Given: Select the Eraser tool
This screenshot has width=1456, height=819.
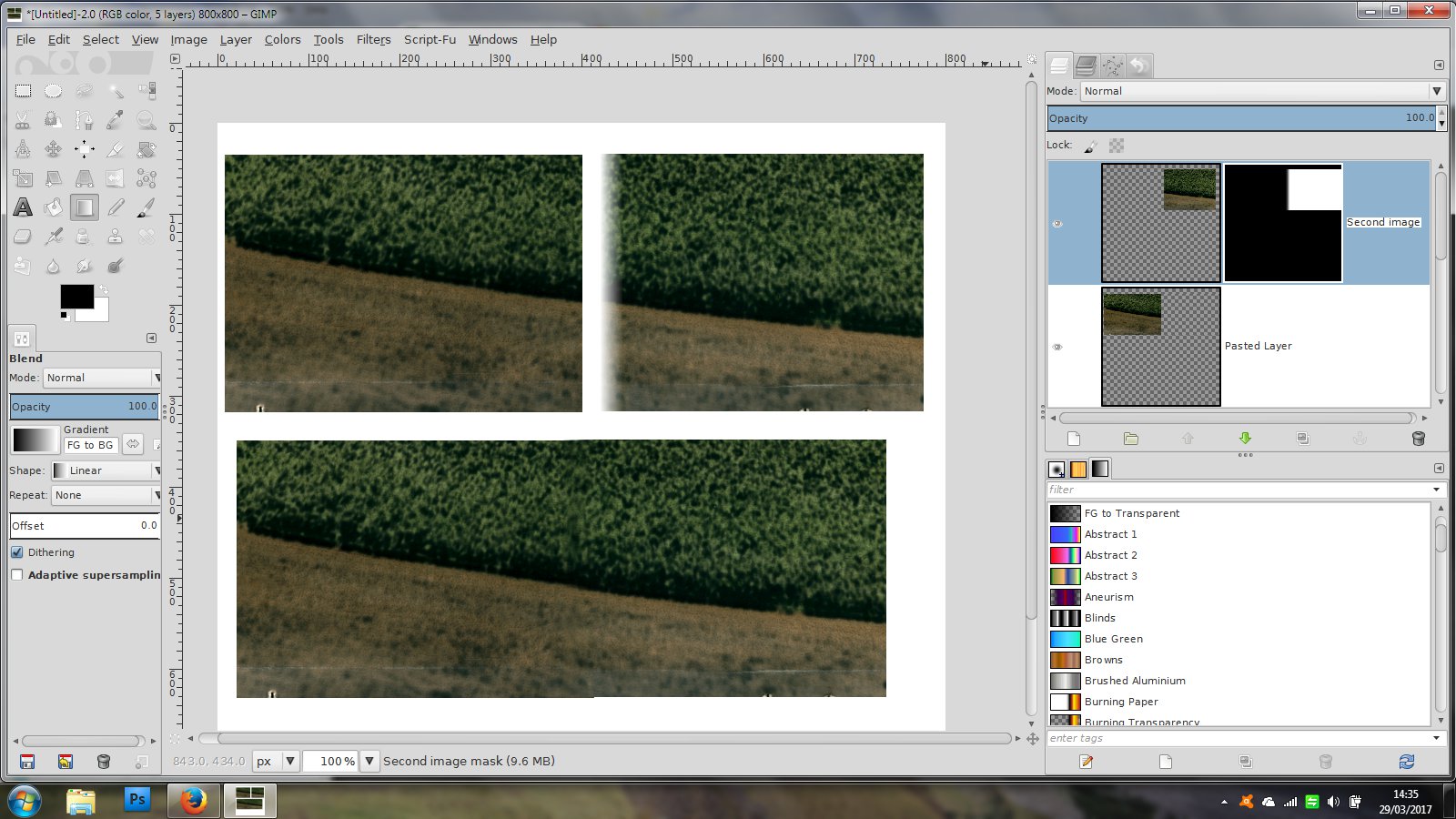Looking at the screenshot, I should coord(23,237).
